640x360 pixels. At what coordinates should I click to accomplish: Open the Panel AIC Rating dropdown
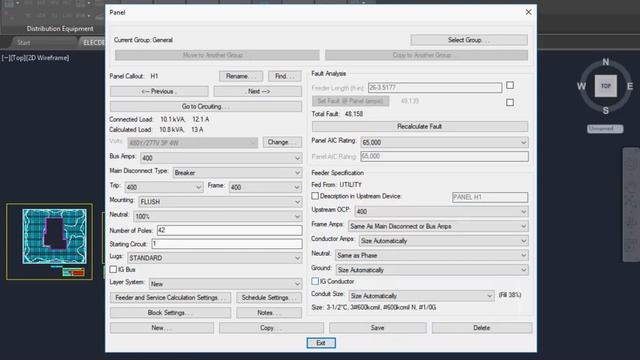click(444, 142)
